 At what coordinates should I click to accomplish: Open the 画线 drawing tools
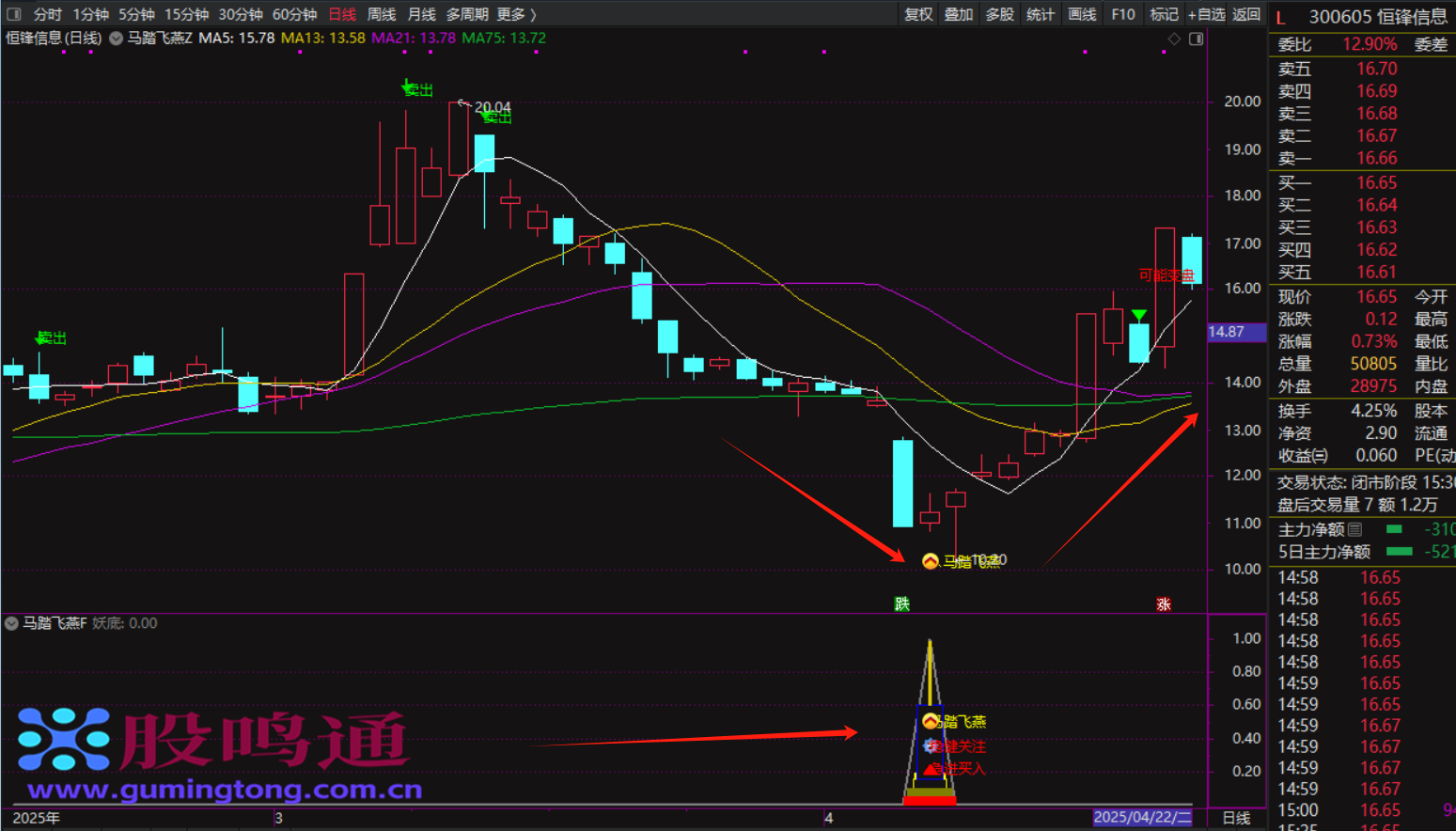point(1082,14)
